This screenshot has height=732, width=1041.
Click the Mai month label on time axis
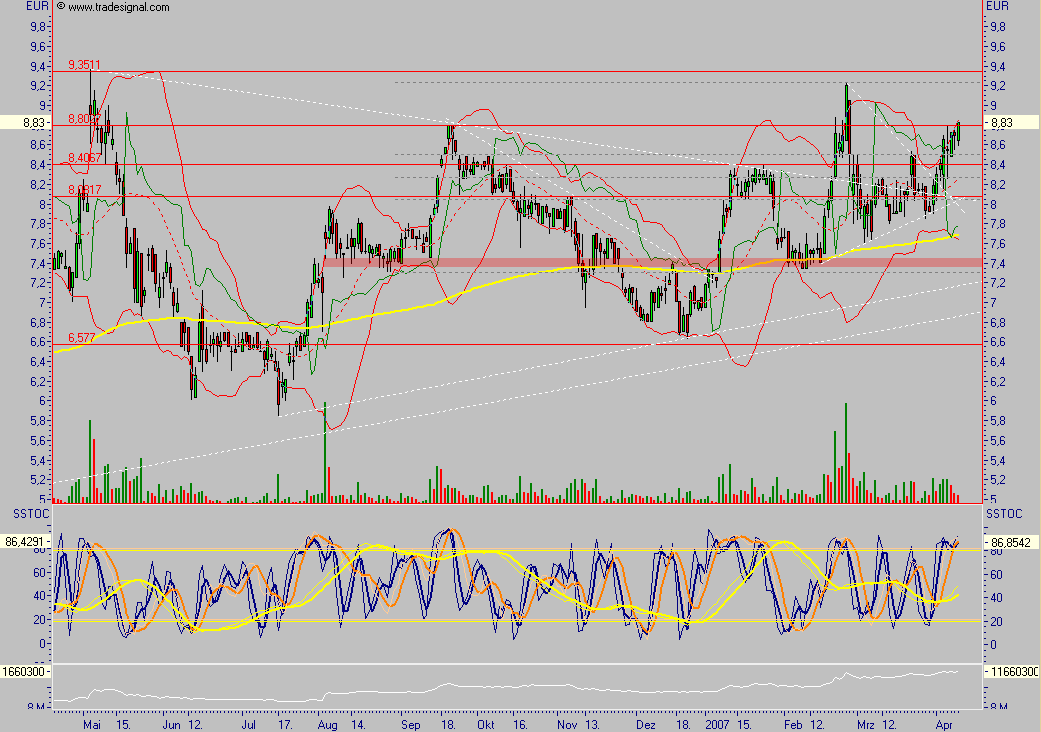point(92,725)
